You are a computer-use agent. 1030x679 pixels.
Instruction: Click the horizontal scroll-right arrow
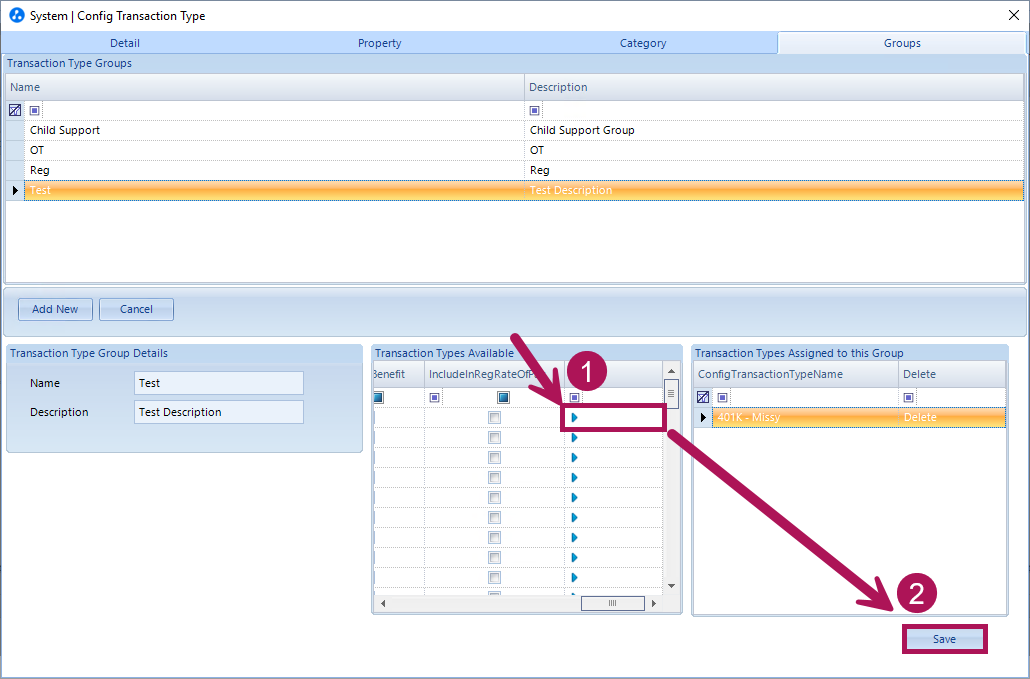pos(654,603)
